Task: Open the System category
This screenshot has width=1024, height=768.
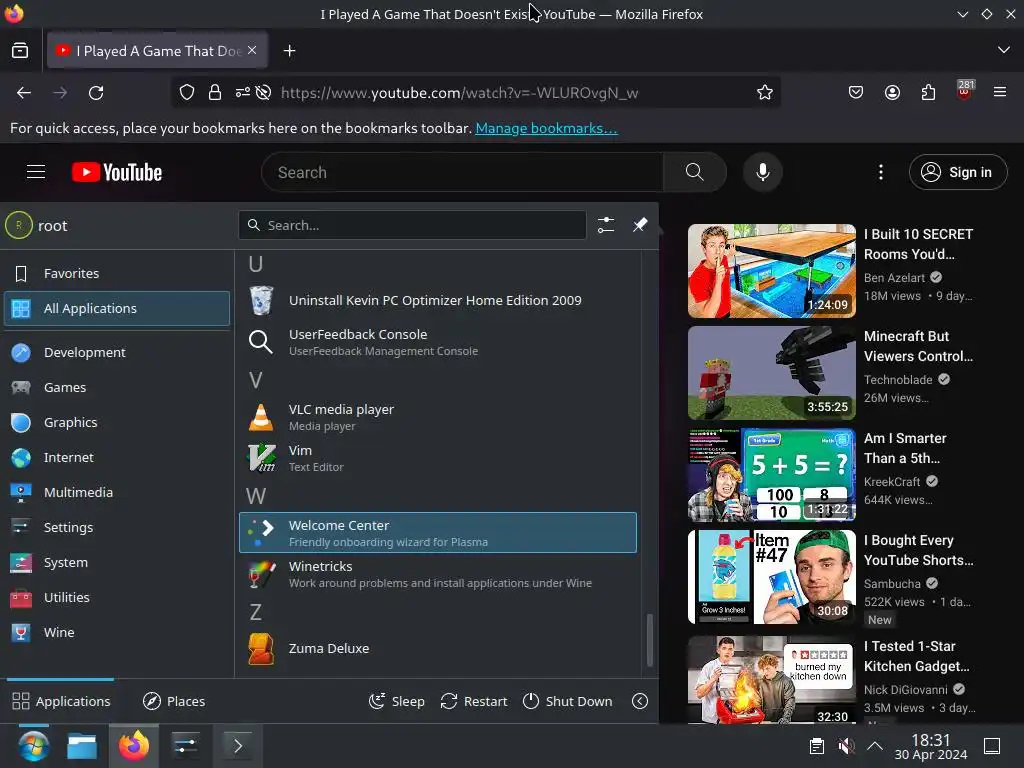Action: pos(117,562)
